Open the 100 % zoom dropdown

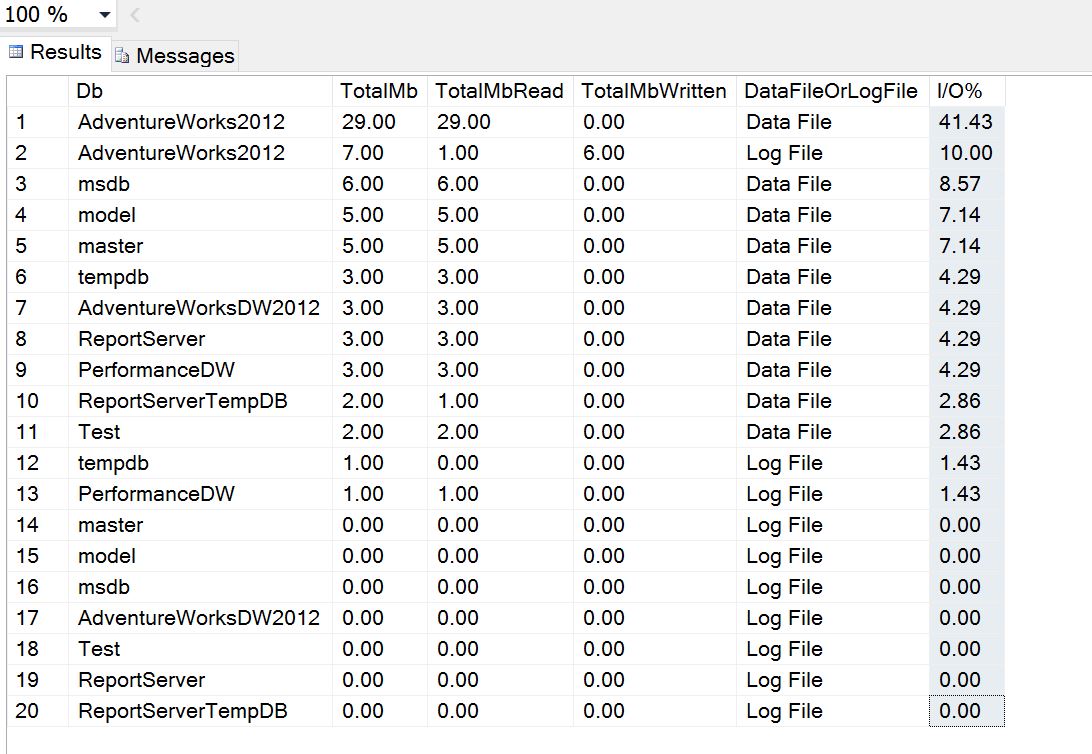coord(104,15)
